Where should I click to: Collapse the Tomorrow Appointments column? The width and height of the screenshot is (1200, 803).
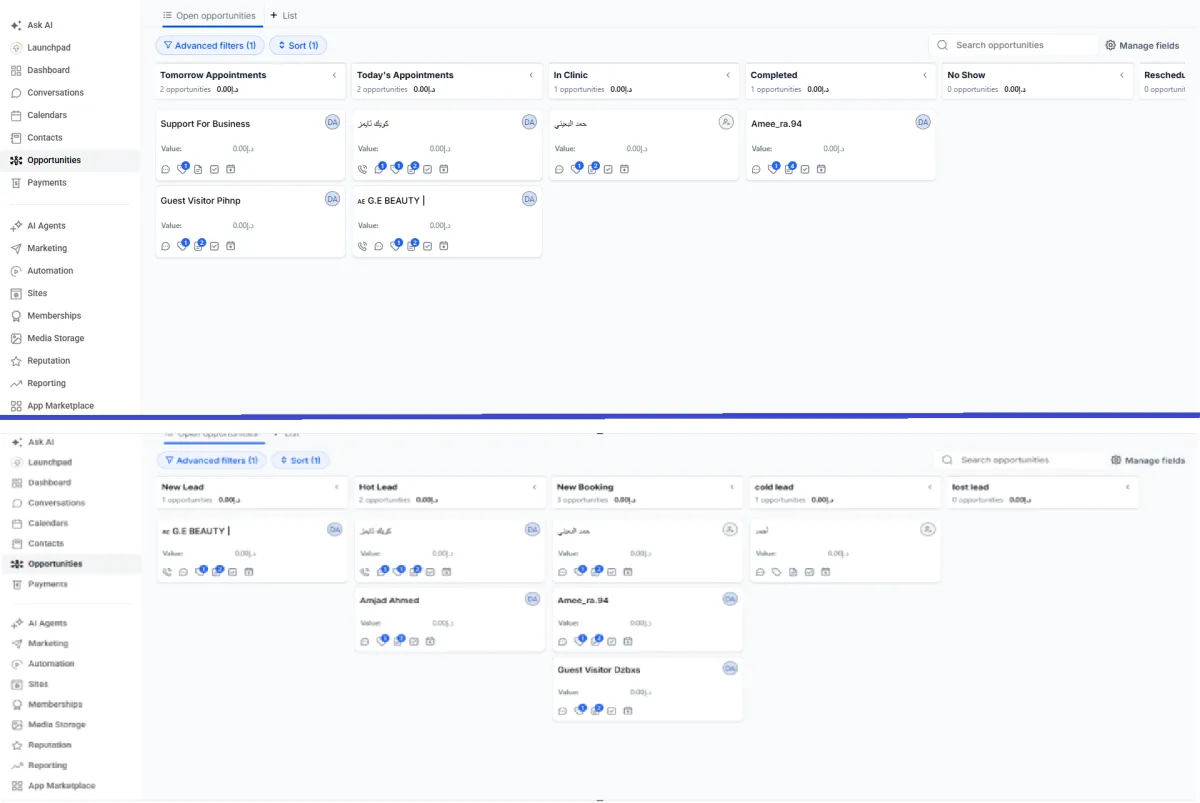pyautogui.click(x=334, y=75)
